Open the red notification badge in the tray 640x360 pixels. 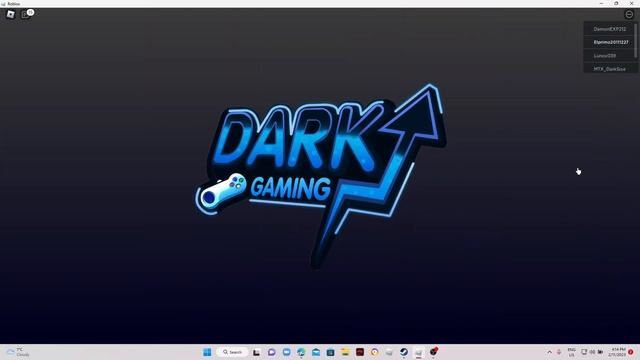(631, 352)
